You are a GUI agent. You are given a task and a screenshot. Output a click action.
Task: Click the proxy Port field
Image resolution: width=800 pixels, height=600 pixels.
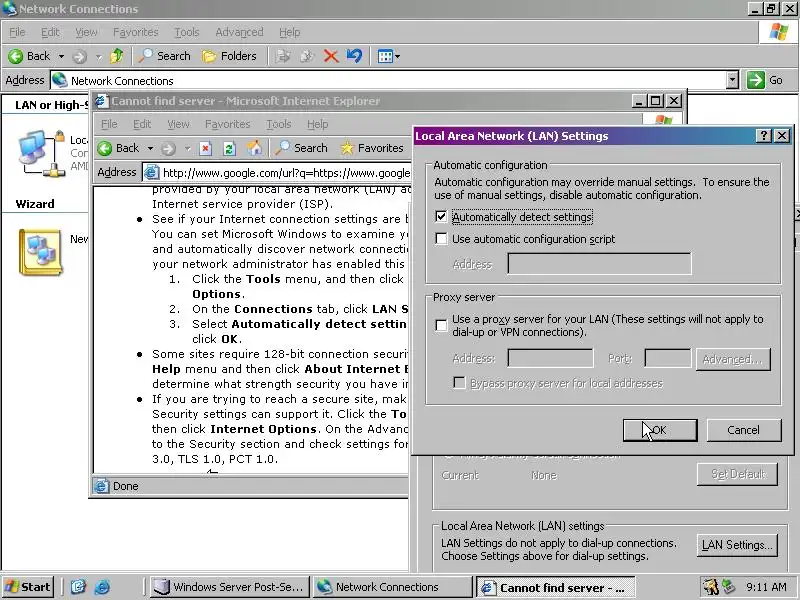[667, 358]
